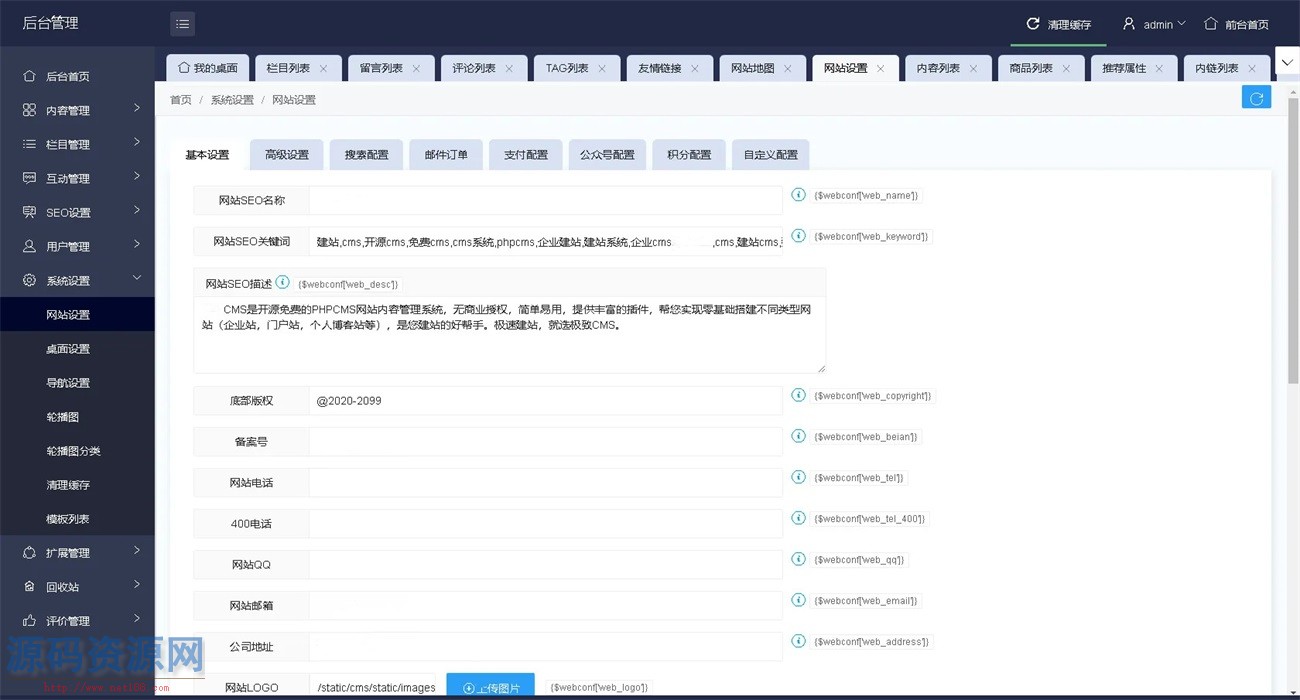Open the admin user dropdown
The width and height of the screenshot is (1300, 700).
coord(1153,24)
